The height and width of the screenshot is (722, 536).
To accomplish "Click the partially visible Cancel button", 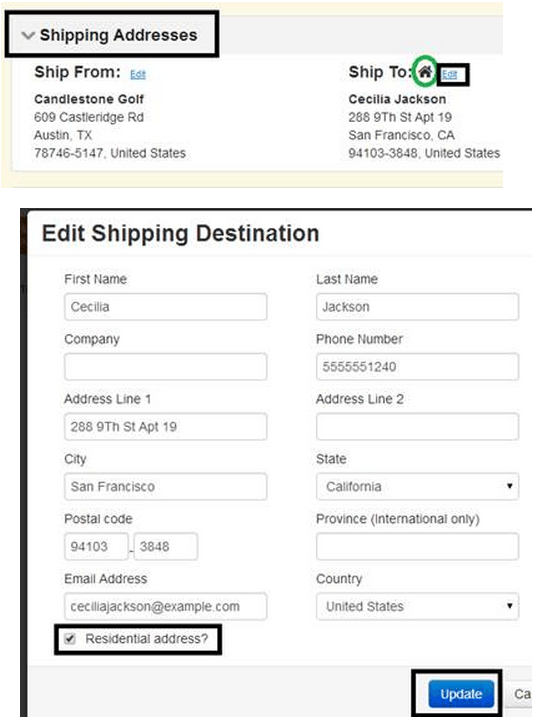I will (x=522, y=694).
